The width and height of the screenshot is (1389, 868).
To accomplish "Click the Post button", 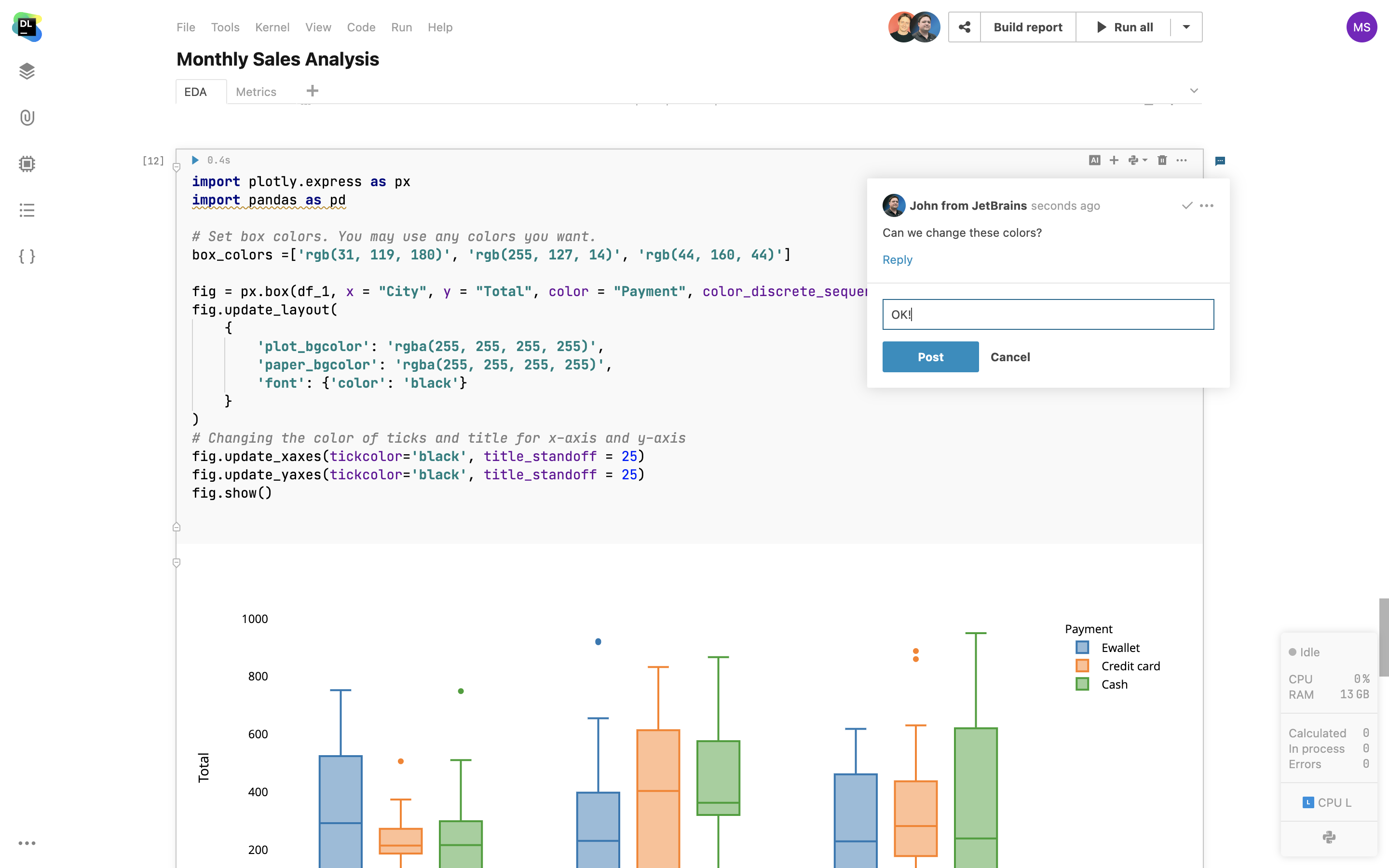I will point(930,356).
